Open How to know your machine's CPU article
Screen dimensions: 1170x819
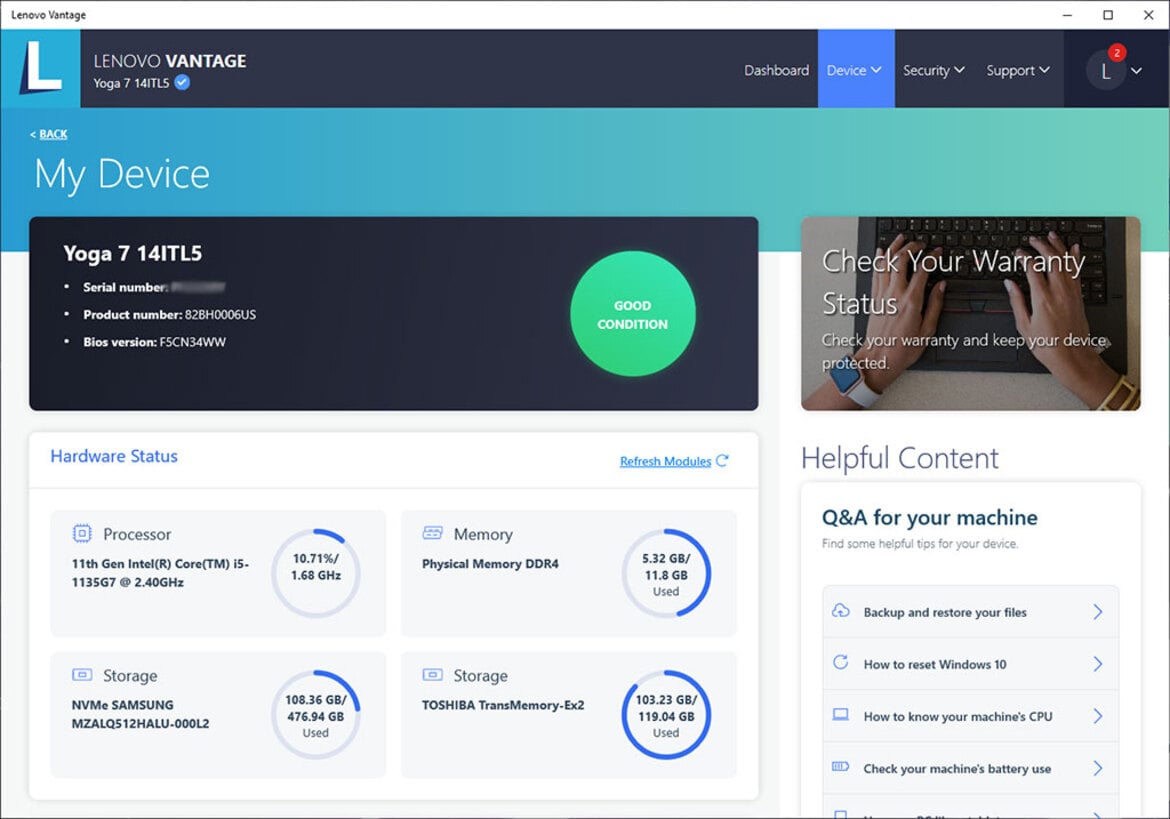[970, 716]
